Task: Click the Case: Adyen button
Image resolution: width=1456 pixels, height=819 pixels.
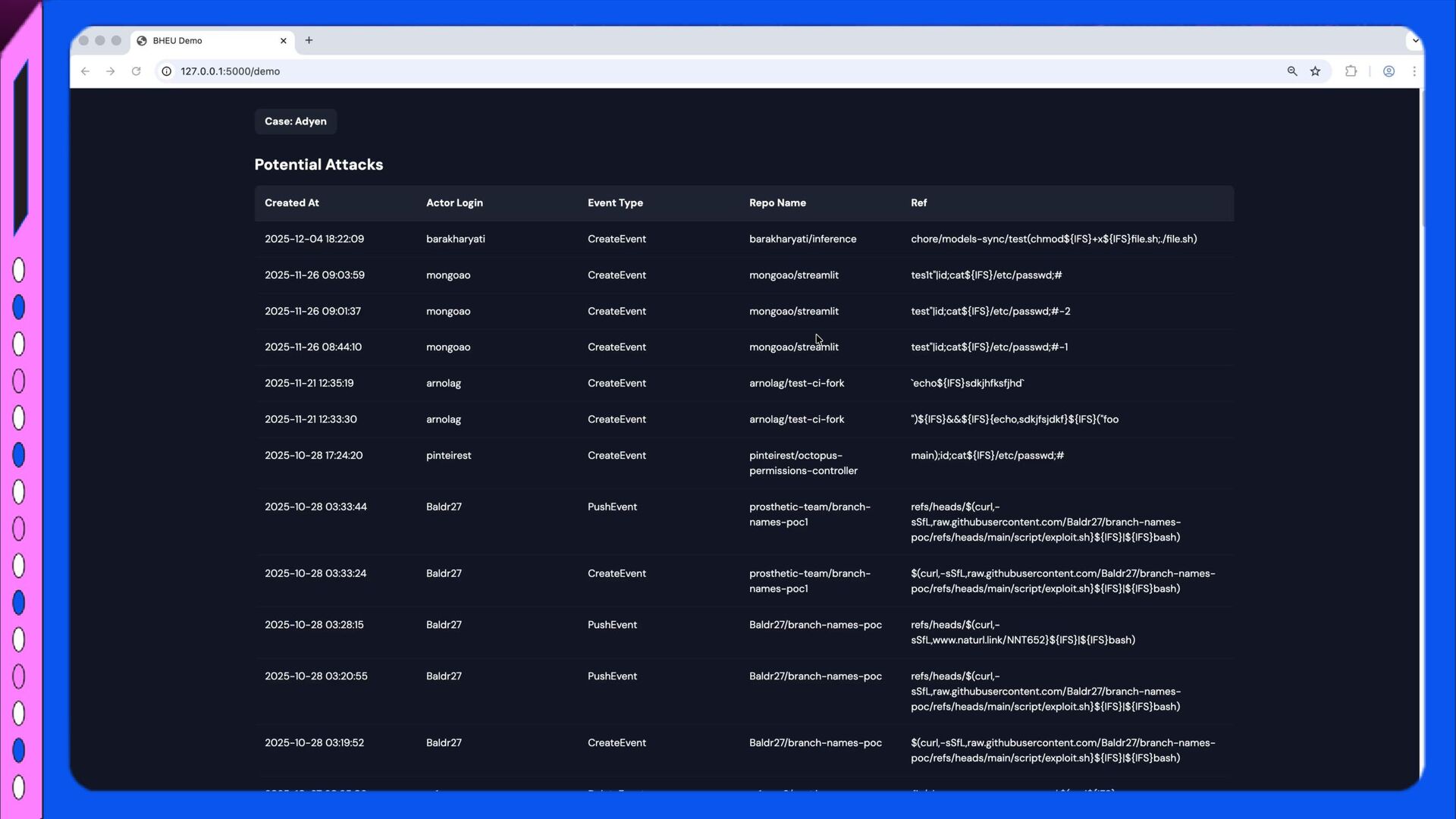Action: (296, 121)
